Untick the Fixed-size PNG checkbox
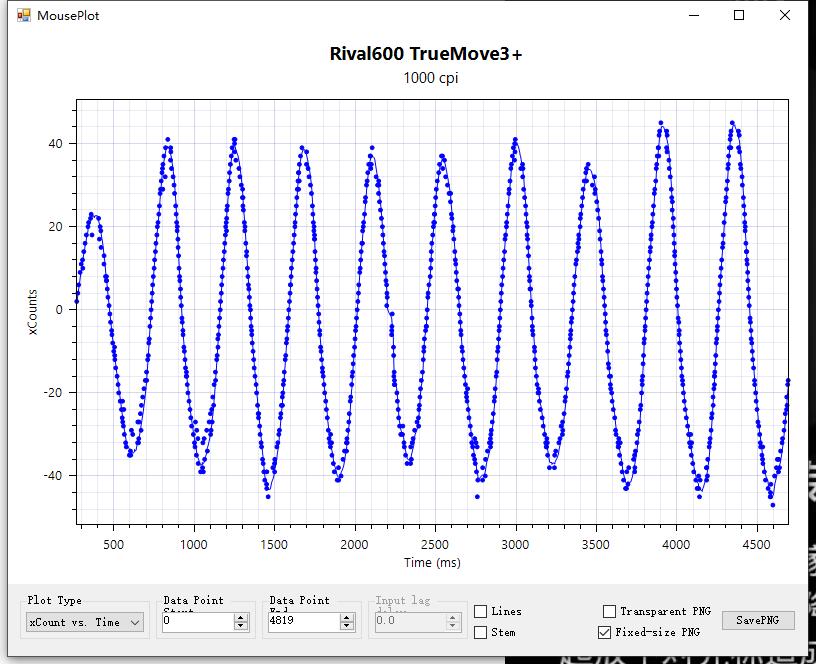The width and height of the screenshot is (816, 664). tap(604, 632)
